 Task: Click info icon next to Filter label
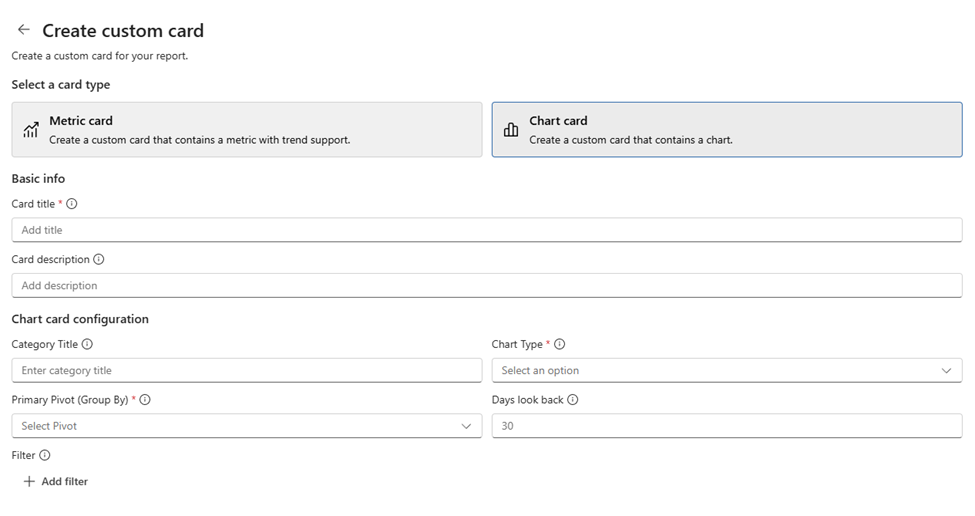(x=45, y=455)
